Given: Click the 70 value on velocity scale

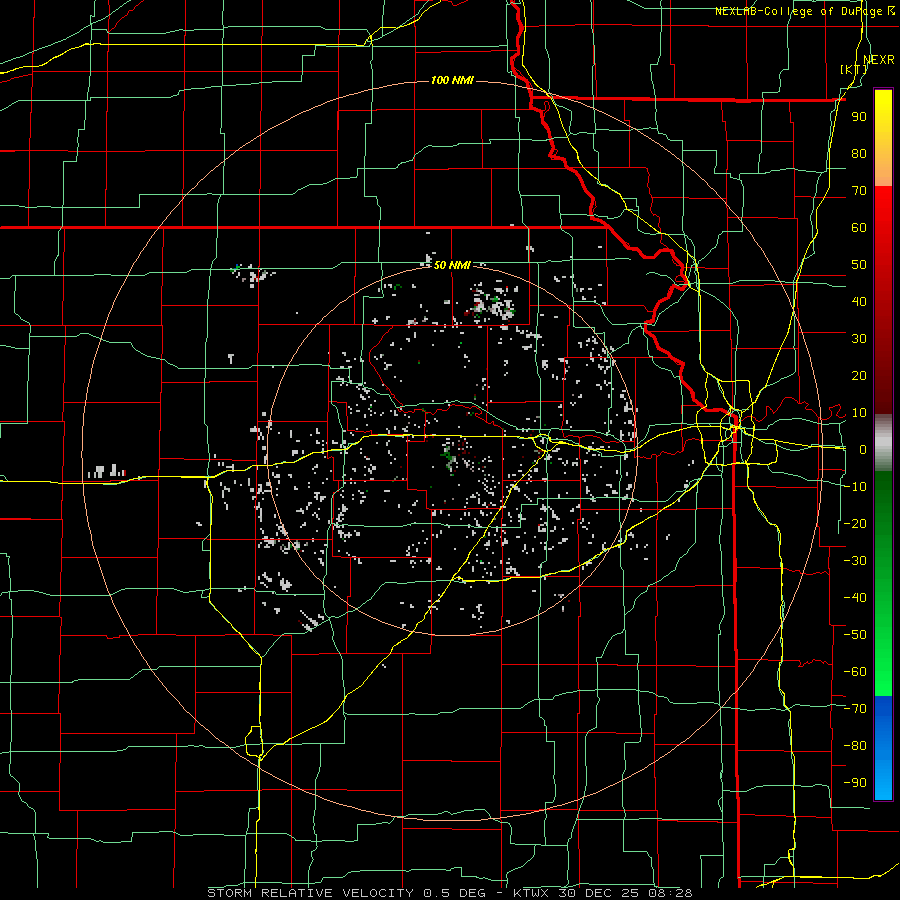Looking at the screenshot, I should (x=859, y=191).
